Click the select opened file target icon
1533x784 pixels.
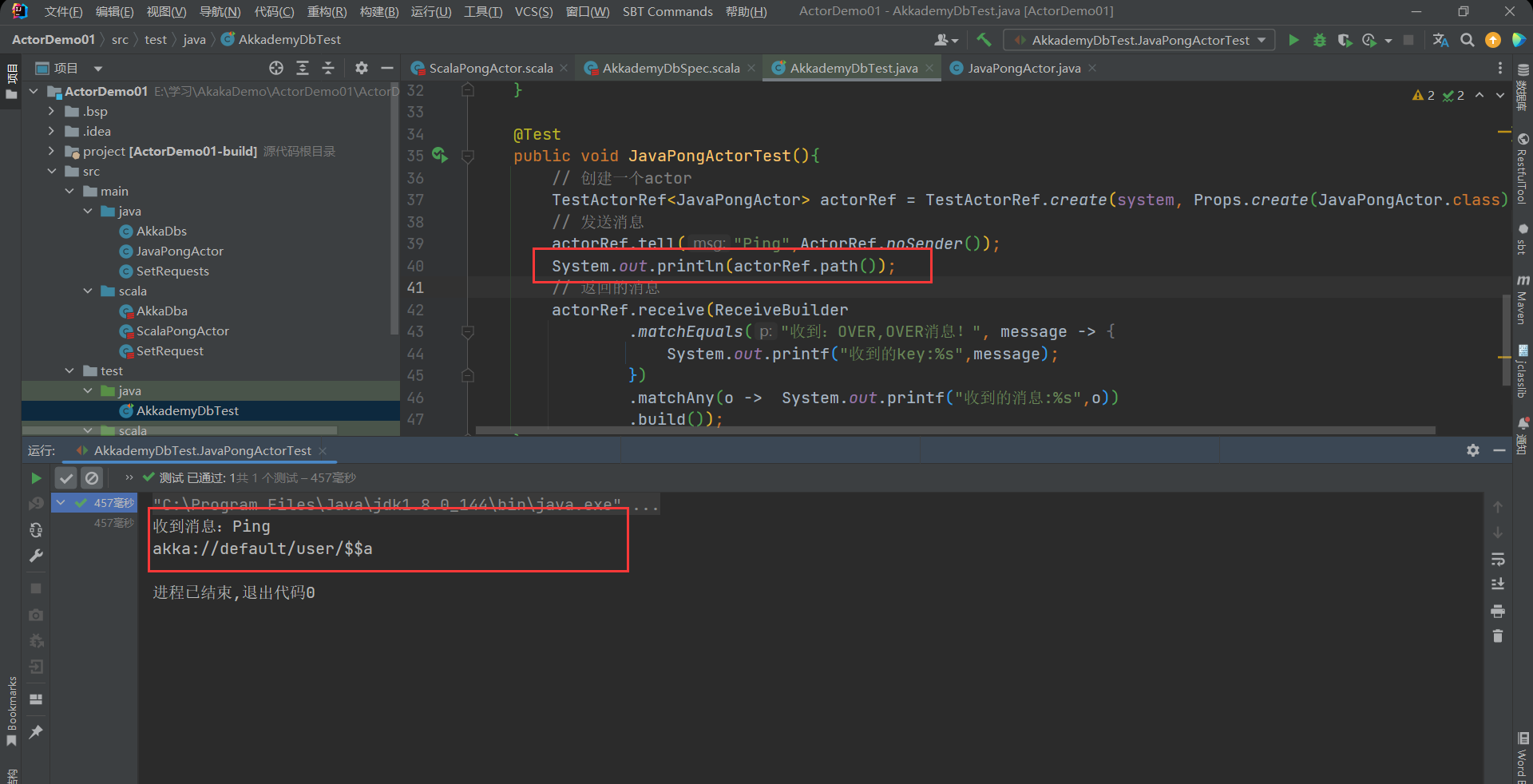click(x=276, y=68)
